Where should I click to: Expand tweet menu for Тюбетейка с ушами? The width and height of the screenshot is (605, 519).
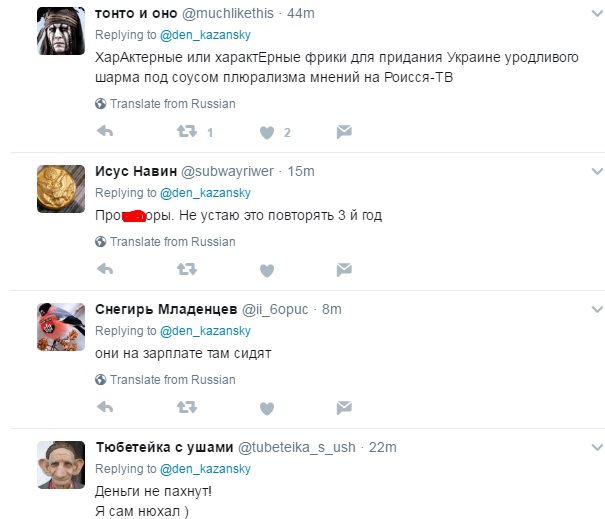click(x=597, y=448)
